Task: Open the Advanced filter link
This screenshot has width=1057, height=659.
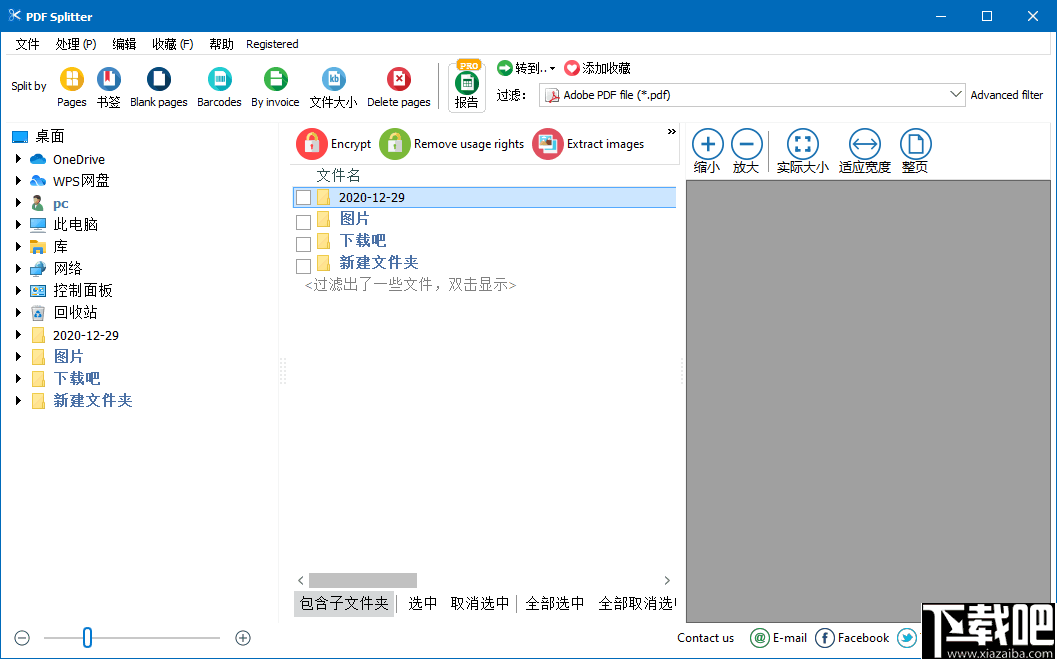Action: point(1006,94)
